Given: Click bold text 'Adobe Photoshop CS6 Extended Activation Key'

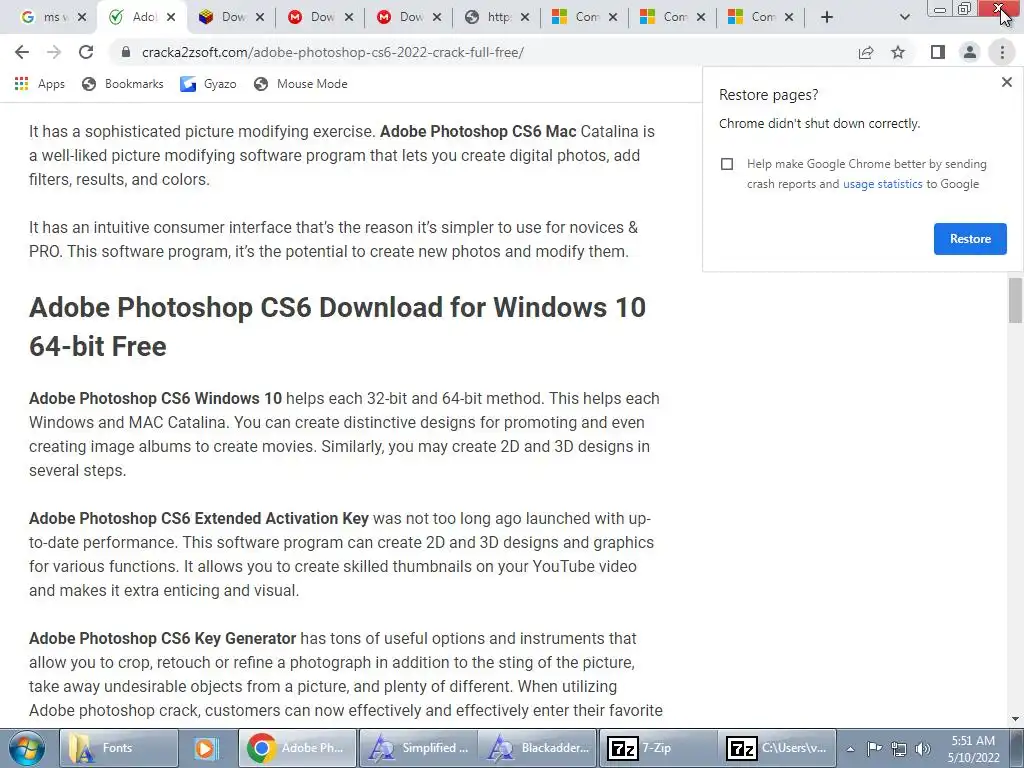Looking at the screenshot, I should (199, 518).
